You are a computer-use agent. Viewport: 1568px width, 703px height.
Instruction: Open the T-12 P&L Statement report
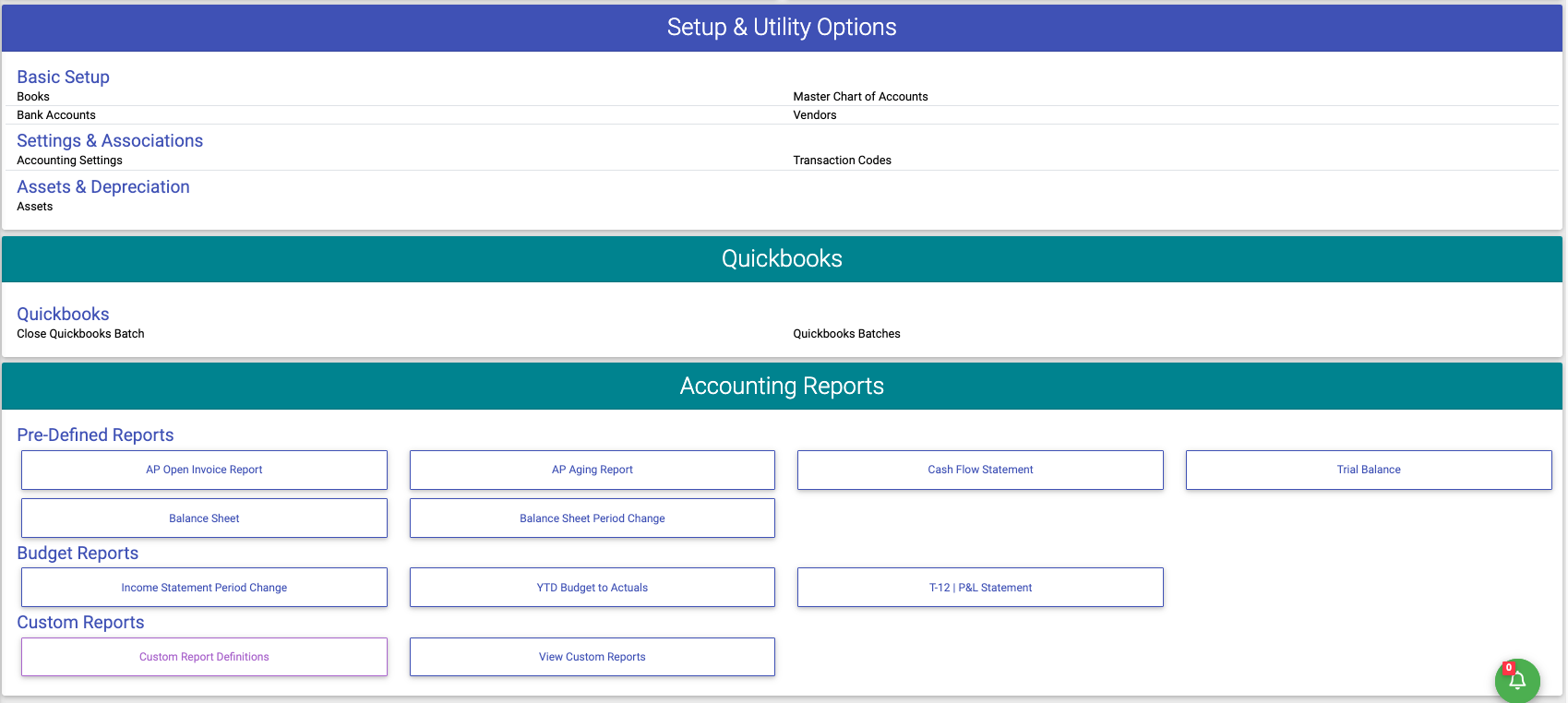(980, 588)
